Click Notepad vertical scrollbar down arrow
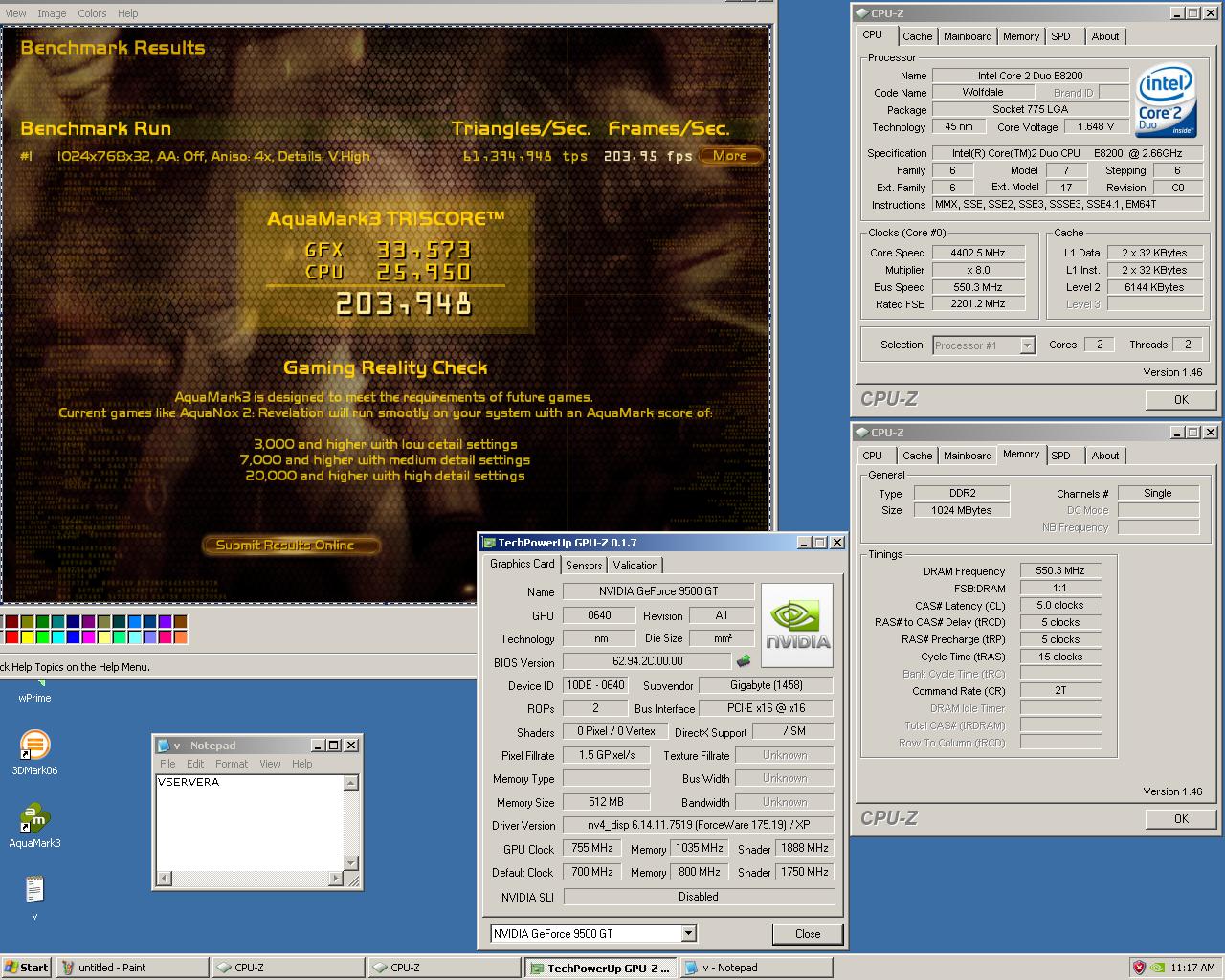This screenshot has width=1225, height=980. click(x=351, y=862)
